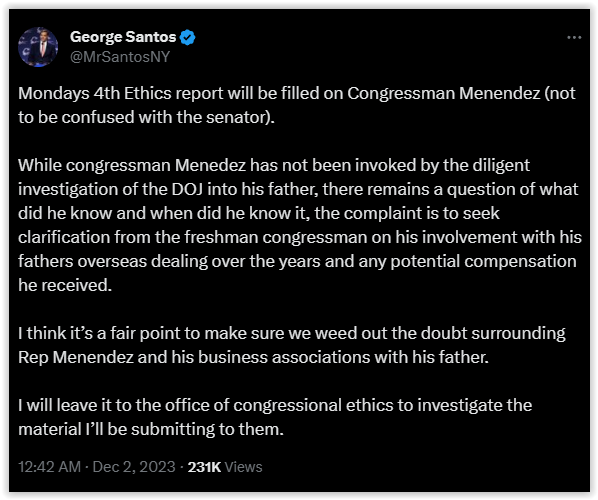The height and width of the screenshot is (500, 598).
Task: Click the Dec 2, 2023 date
Action: pos(134,467)
